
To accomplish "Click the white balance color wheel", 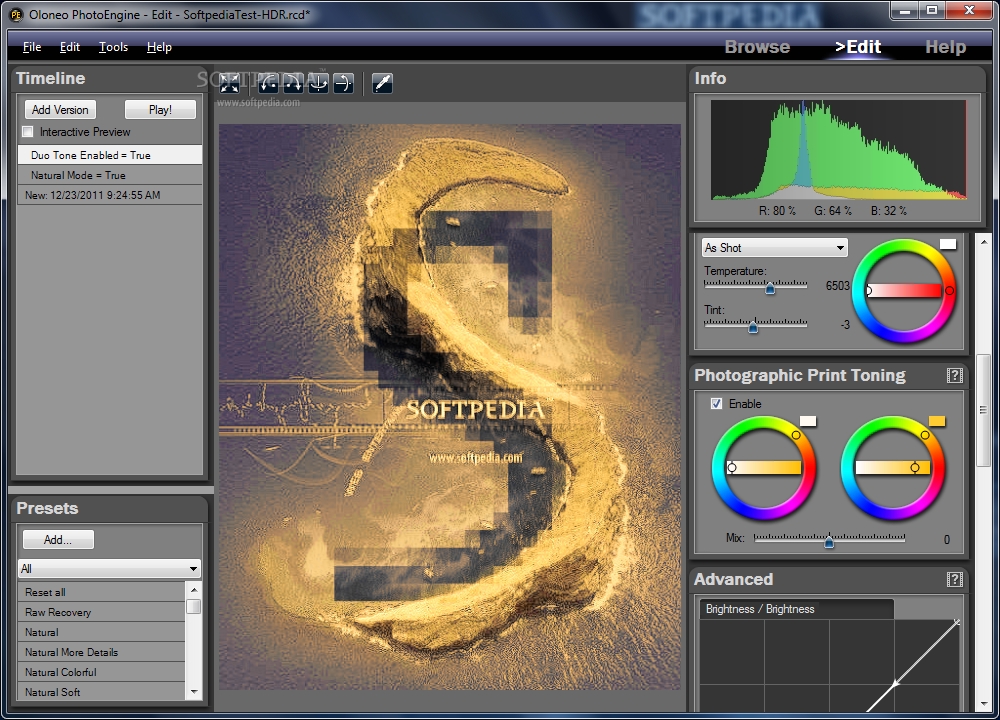I will (x=904, y=291).
